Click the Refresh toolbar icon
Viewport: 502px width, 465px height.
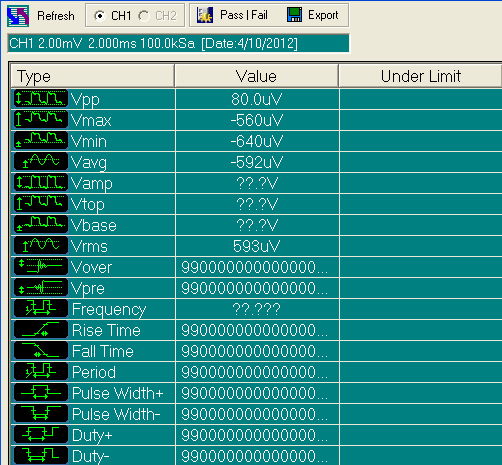[18, 16]
